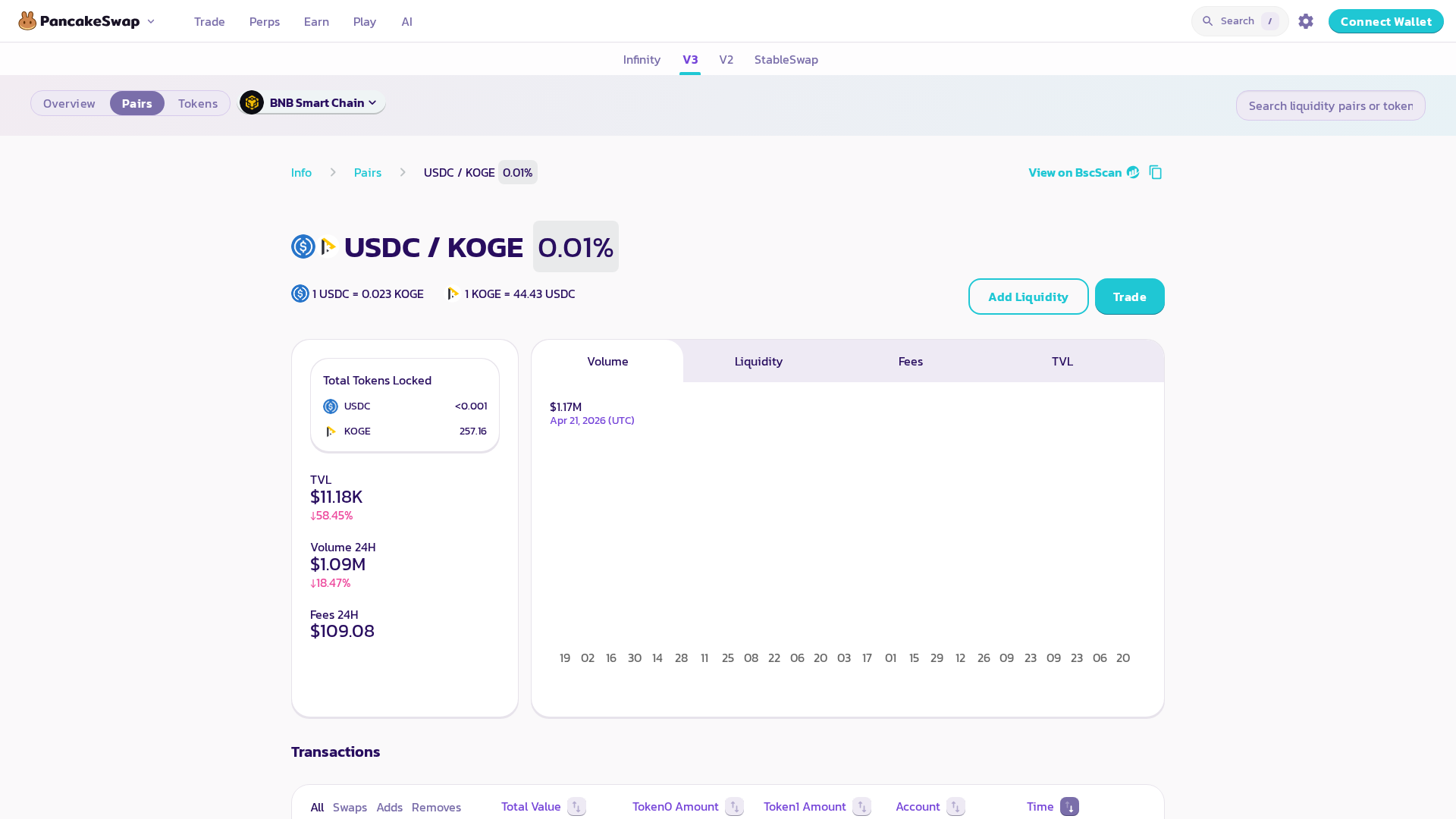The width and height of the screenshot is (1456, 819).
Task: Go to Pairs breadcrumb link
Action: tap(368, 172)
